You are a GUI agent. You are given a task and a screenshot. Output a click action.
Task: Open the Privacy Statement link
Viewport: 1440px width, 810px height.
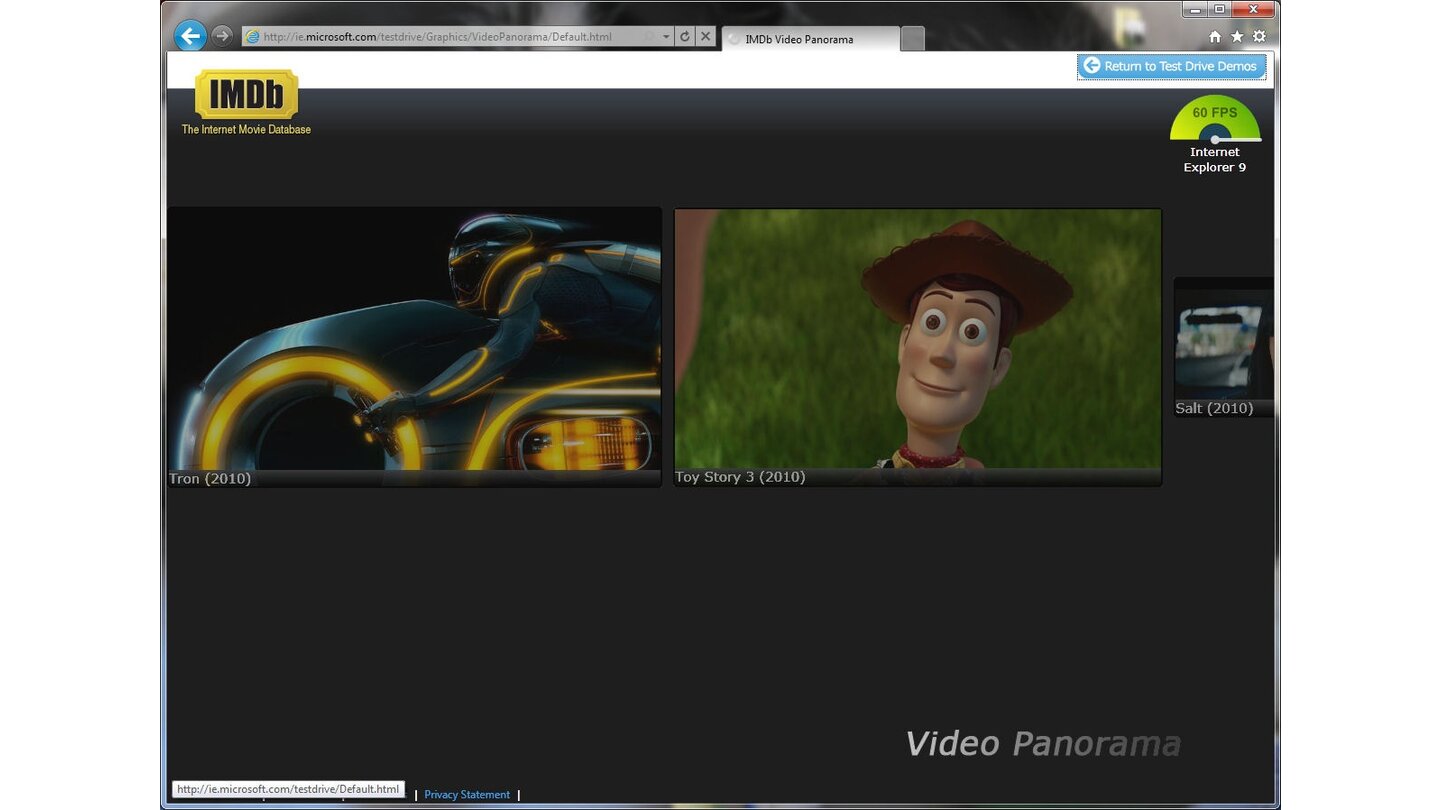[467, 795]
